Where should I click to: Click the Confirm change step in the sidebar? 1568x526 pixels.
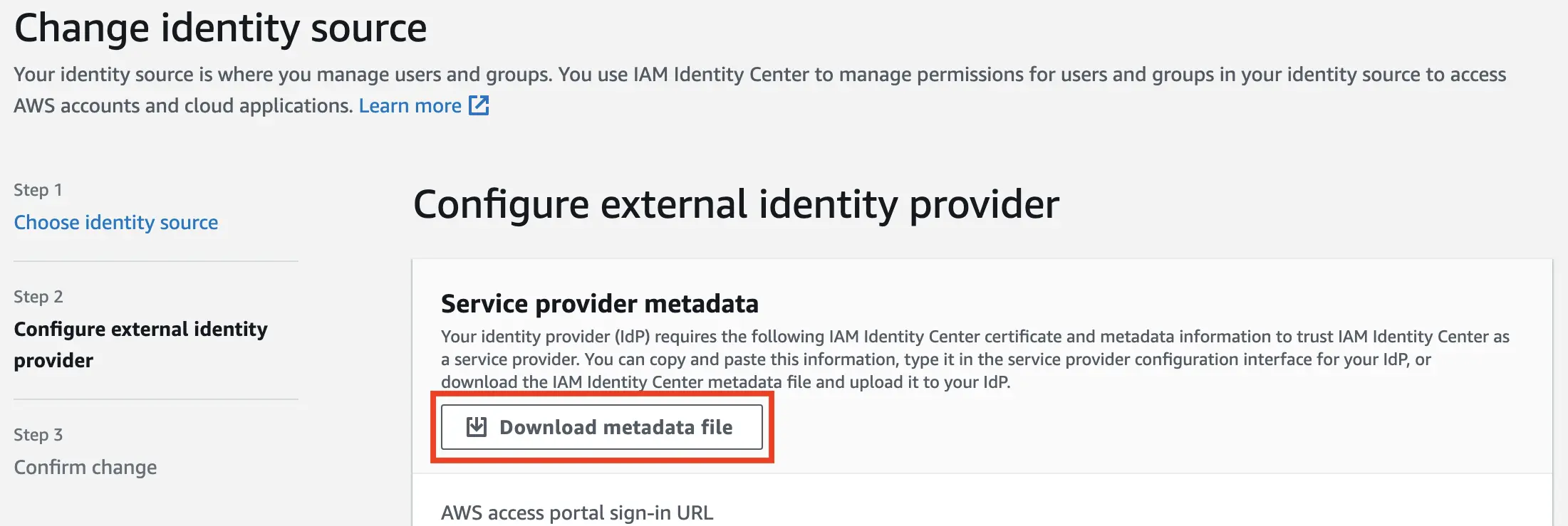click(85, 468)
